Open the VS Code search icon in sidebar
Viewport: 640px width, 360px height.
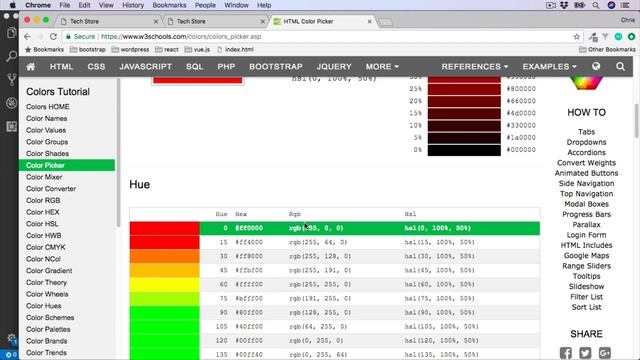coord(11,56)
